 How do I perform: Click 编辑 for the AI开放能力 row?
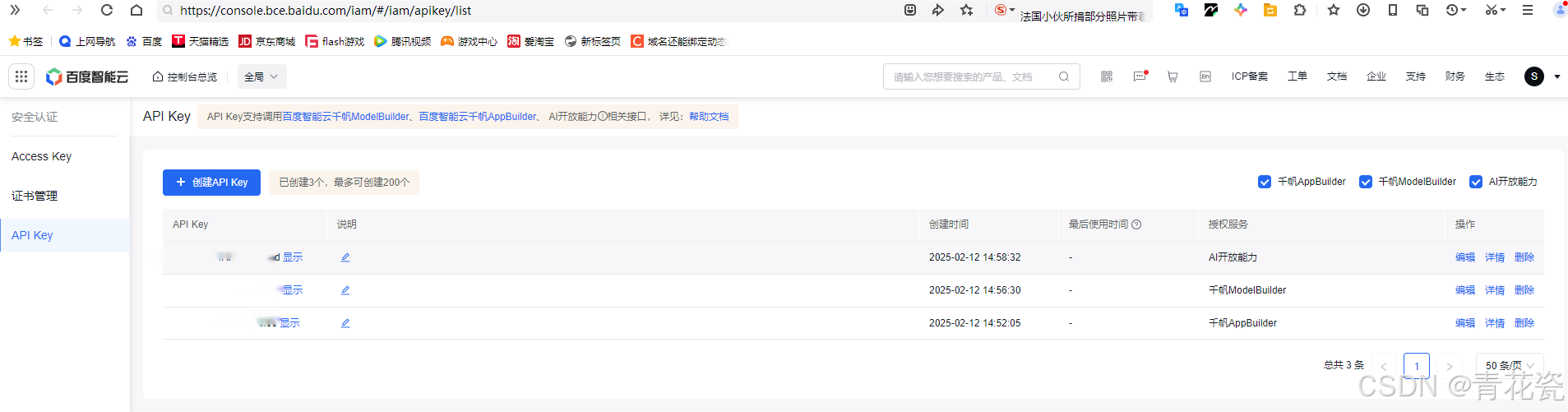[1465, 257]
